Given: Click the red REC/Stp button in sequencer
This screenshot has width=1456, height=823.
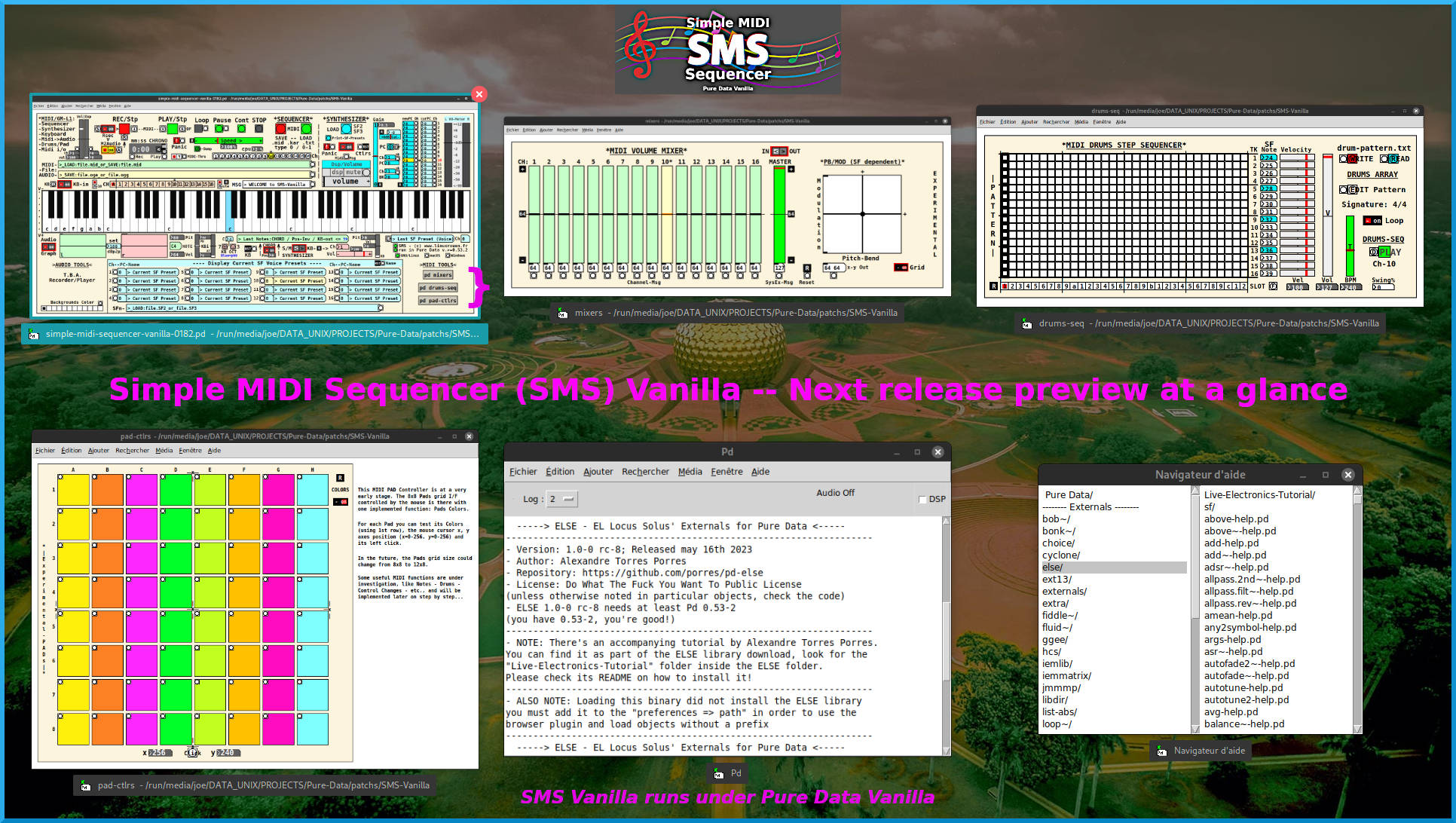Looking at the screenshot, I should tap(124, 129).
